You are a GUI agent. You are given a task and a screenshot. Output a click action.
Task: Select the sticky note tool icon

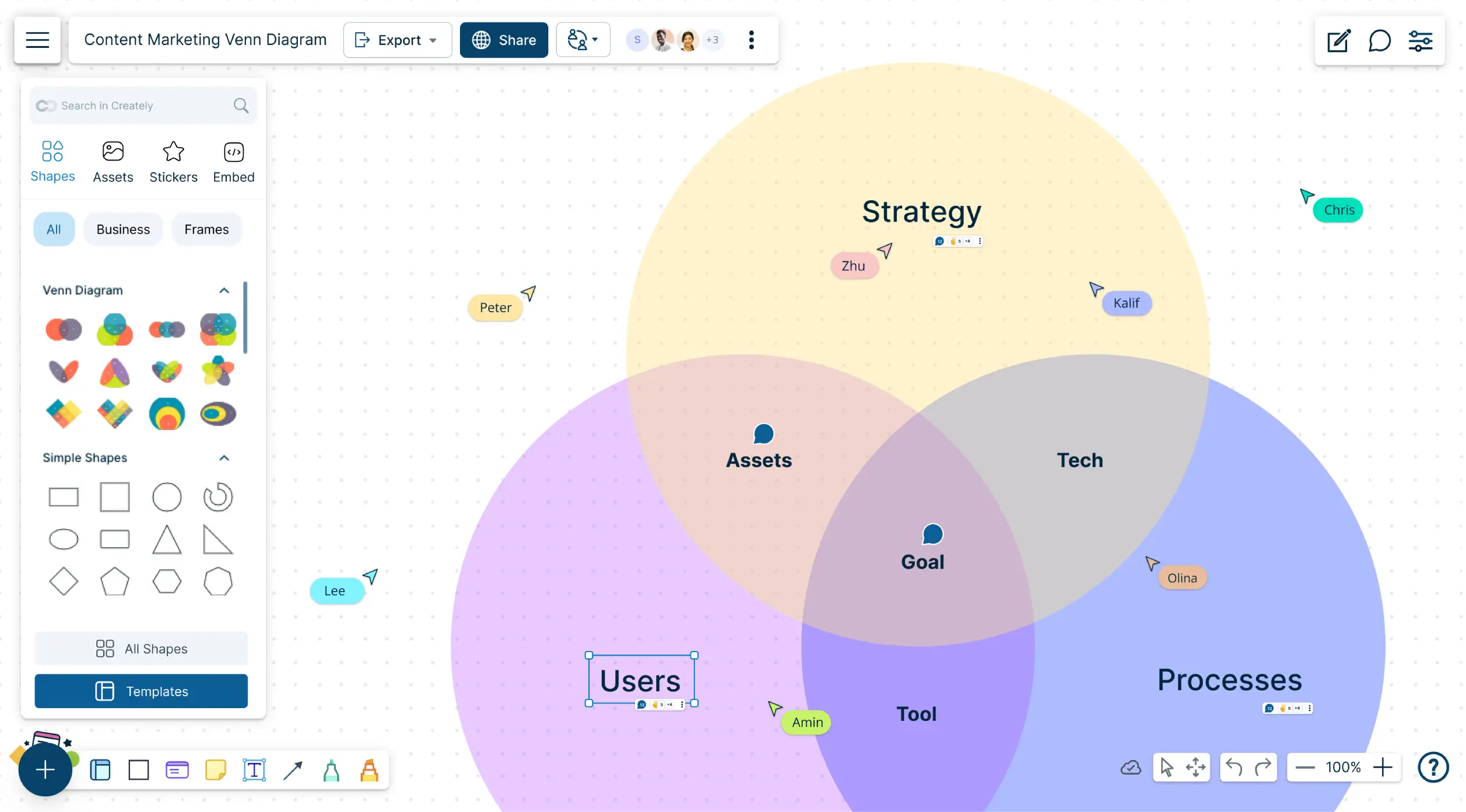tap(215, 770)
